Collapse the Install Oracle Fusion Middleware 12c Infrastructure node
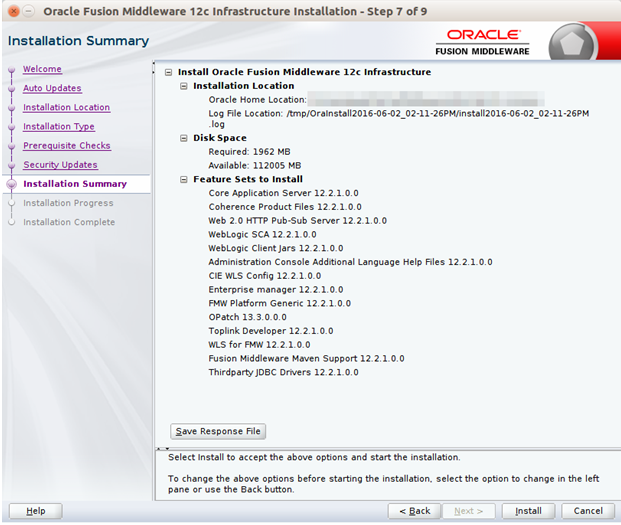 tap(169, 72)
